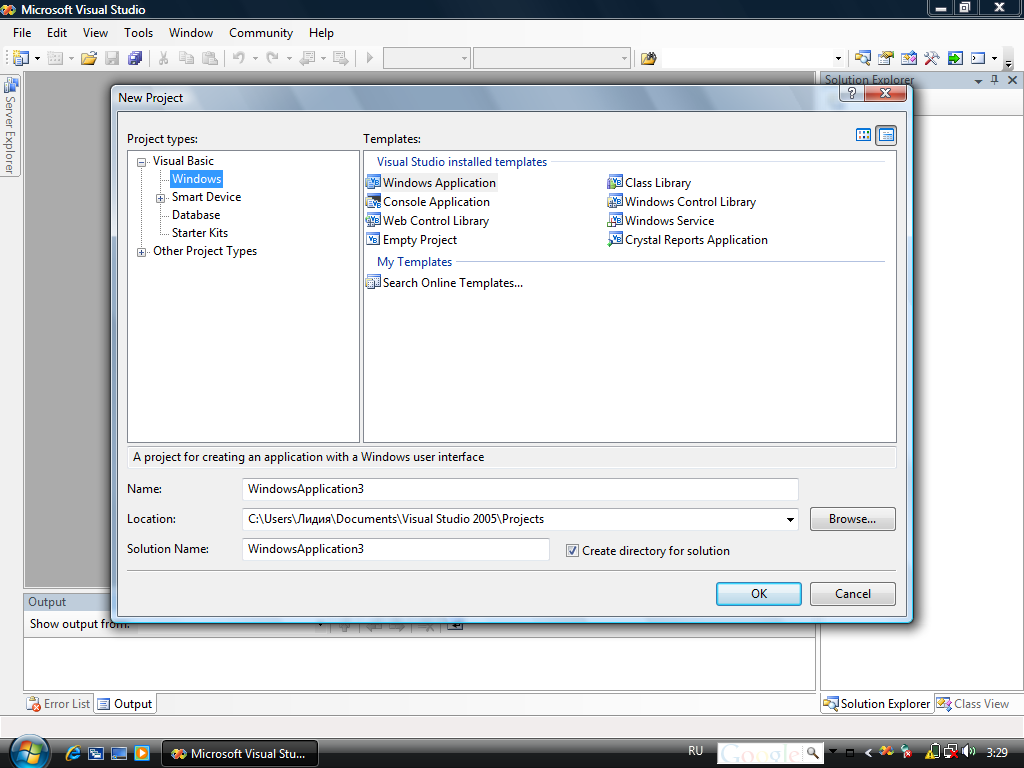Screen dimensions: 1024x768
Task: Open the Toolbox hammer and wrench icon
Action: pos(931,58)
